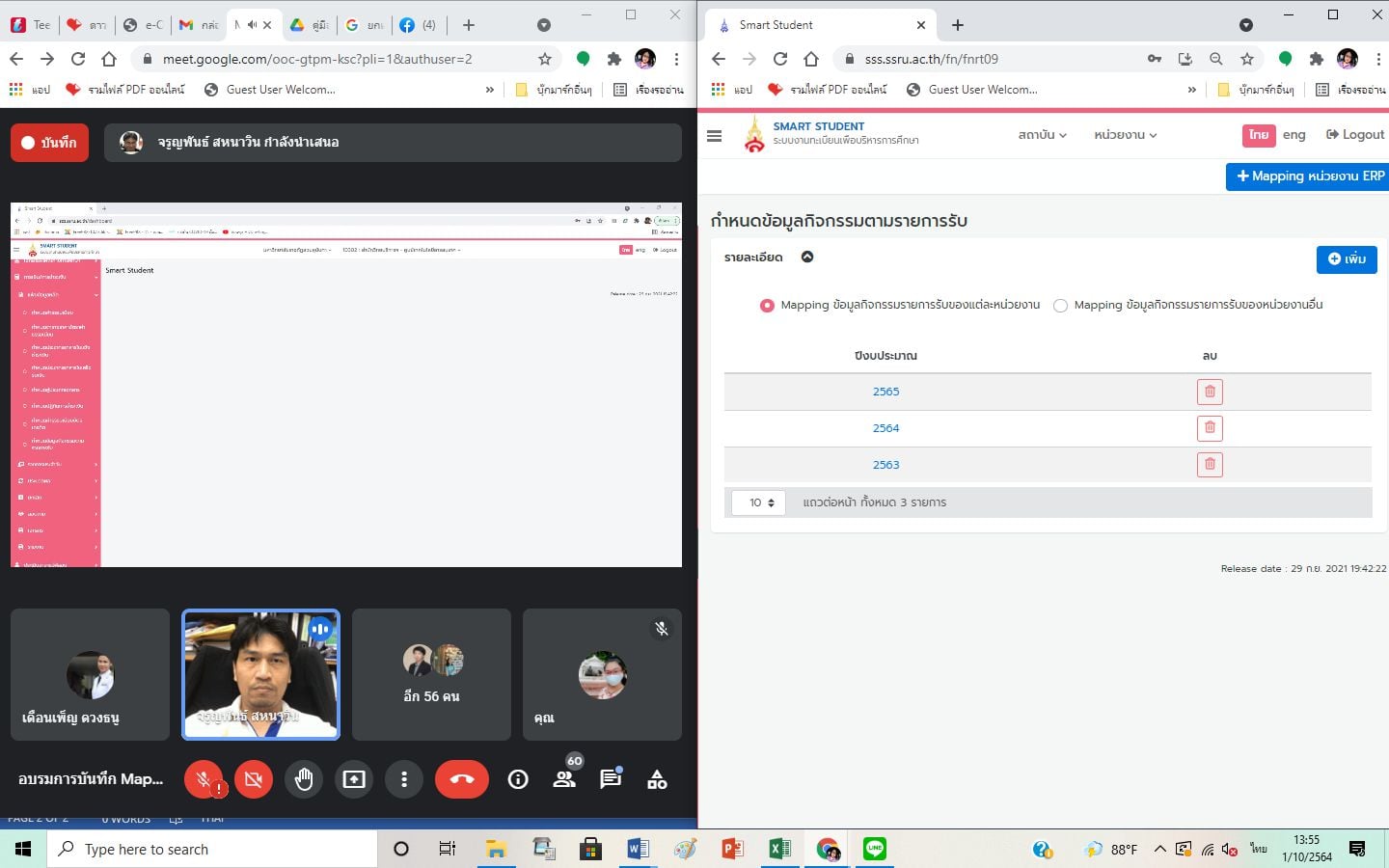Open the Meet chat panel icon
The width and height of the screenshot is (1389, 868).
pyautogui.click(x=611, y=779)
